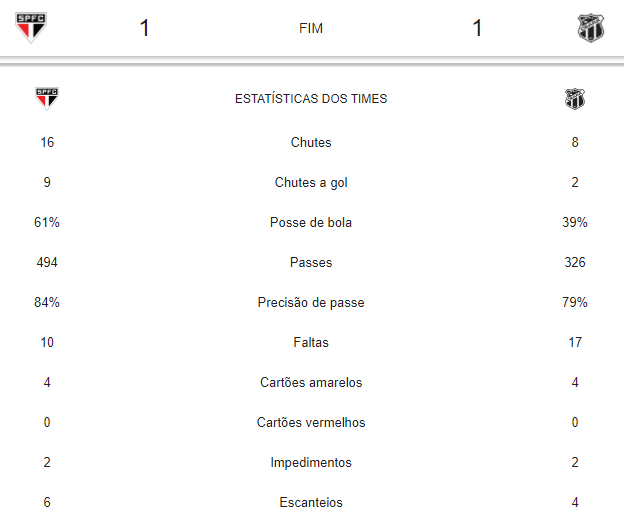Click the Cartões amarelos label
Viewport: 624px width, 530px height.
[311, 383]
